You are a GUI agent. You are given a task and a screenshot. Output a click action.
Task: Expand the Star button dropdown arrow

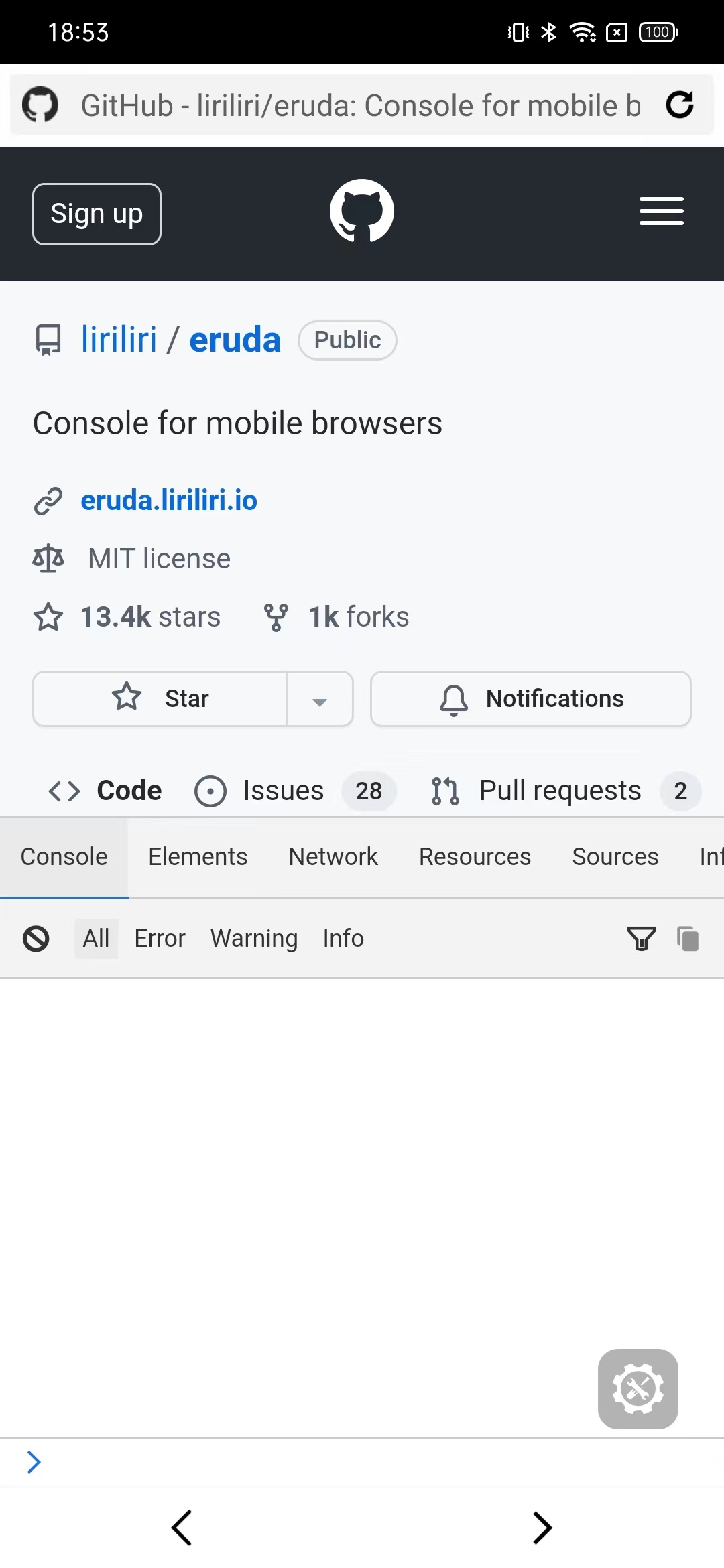(320, 700)
